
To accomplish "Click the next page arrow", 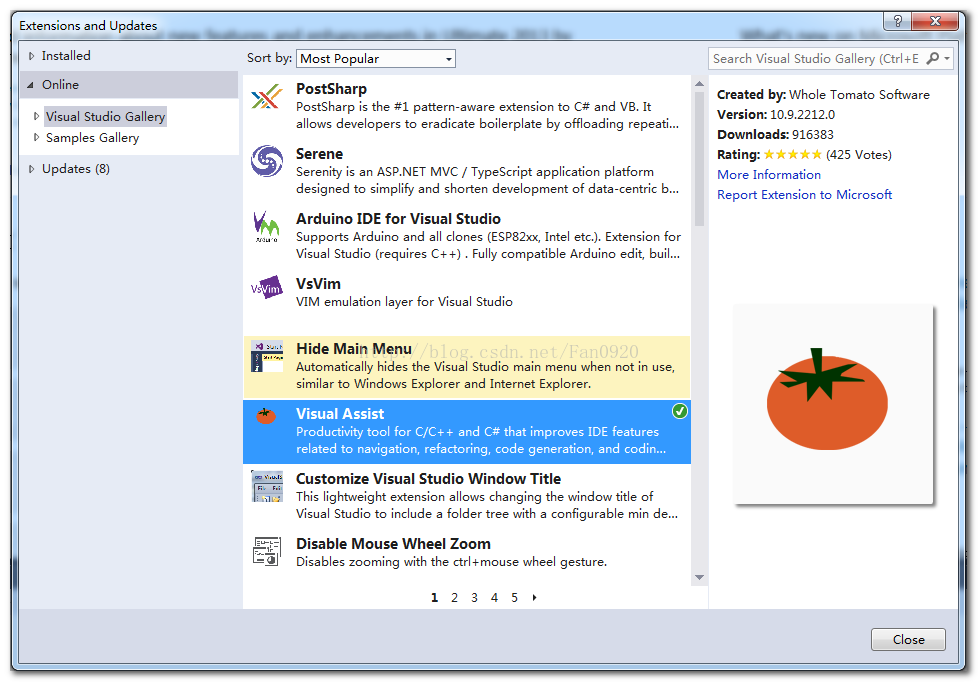I will [535, 598].
